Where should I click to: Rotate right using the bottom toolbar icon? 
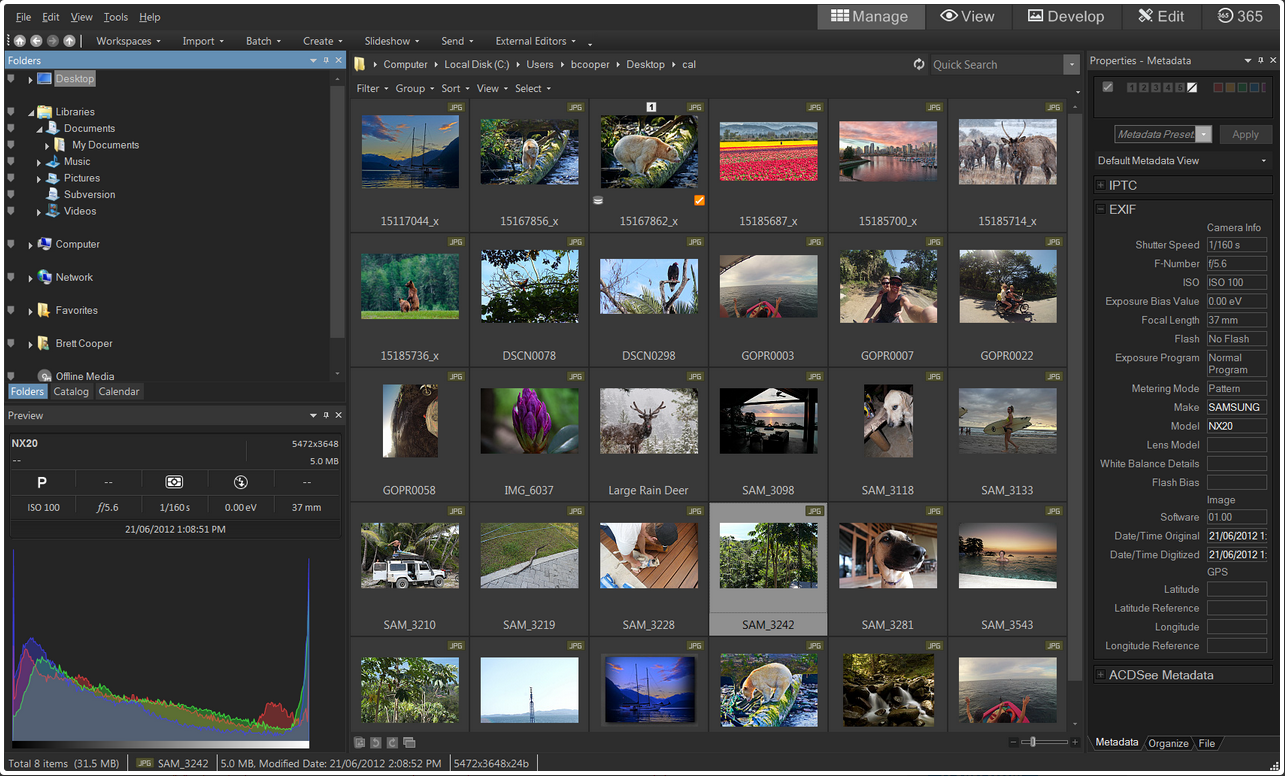coord(392,742)
